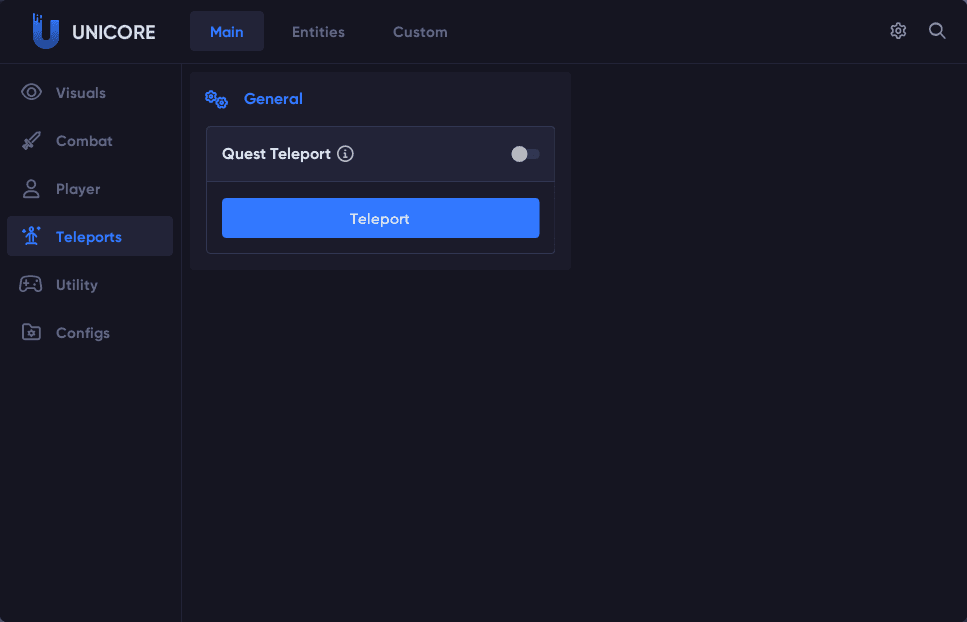Switch to the Main tab

[227, 32]
